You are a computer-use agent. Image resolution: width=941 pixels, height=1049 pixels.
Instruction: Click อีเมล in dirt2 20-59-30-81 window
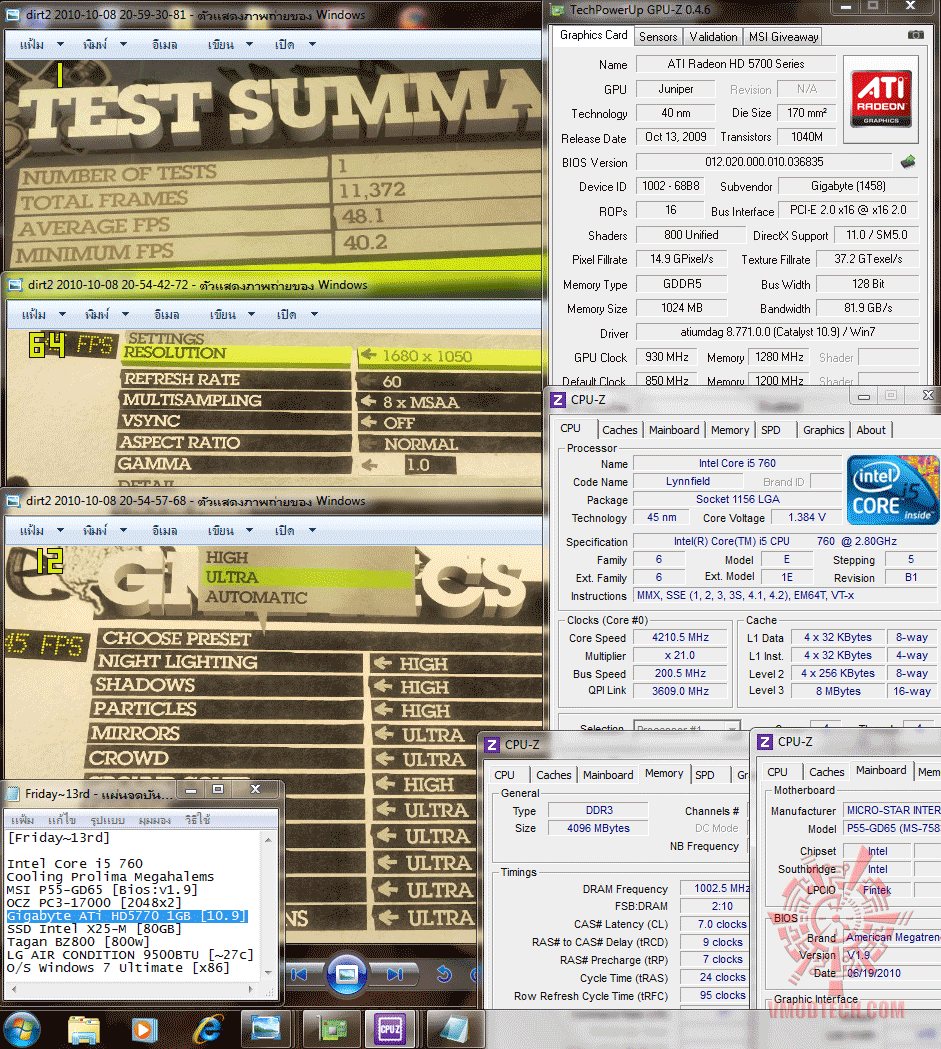click(x=165, y=45)
